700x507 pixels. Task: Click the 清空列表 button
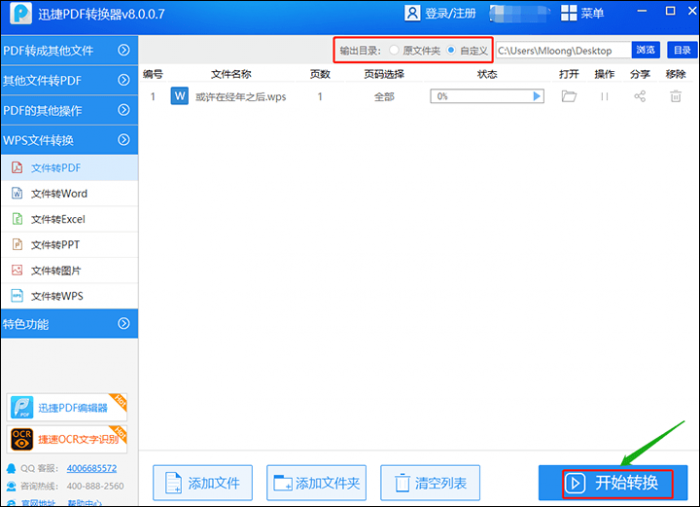point(430,483)
